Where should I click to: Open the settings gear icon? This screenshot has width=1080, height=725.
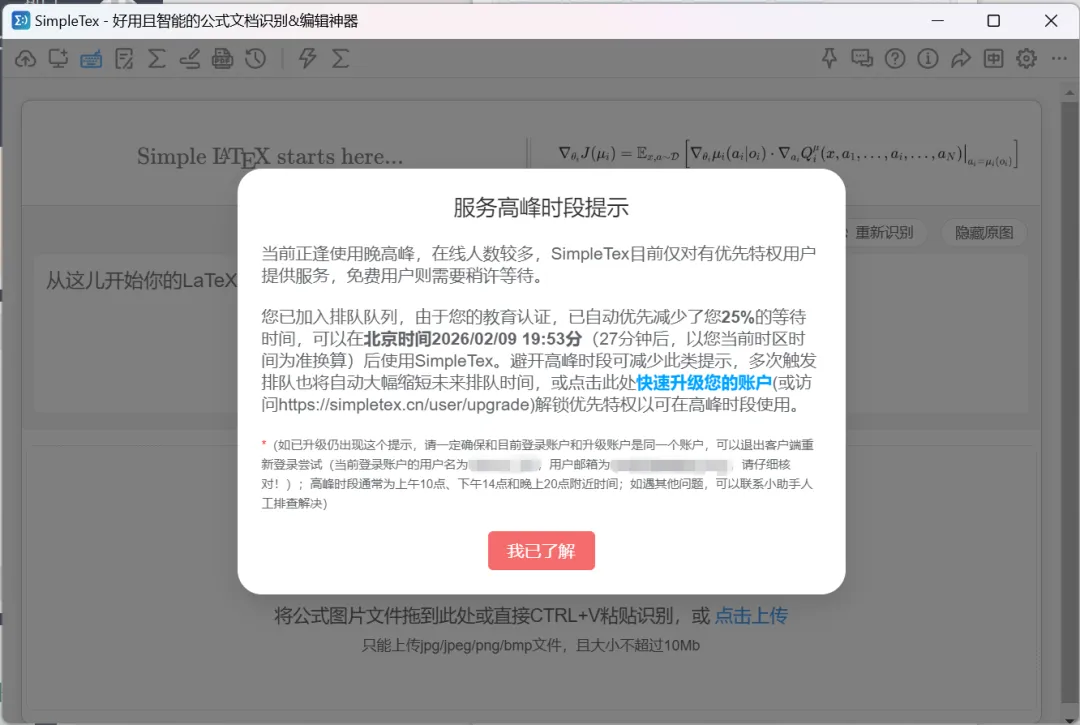point(1026,59)
